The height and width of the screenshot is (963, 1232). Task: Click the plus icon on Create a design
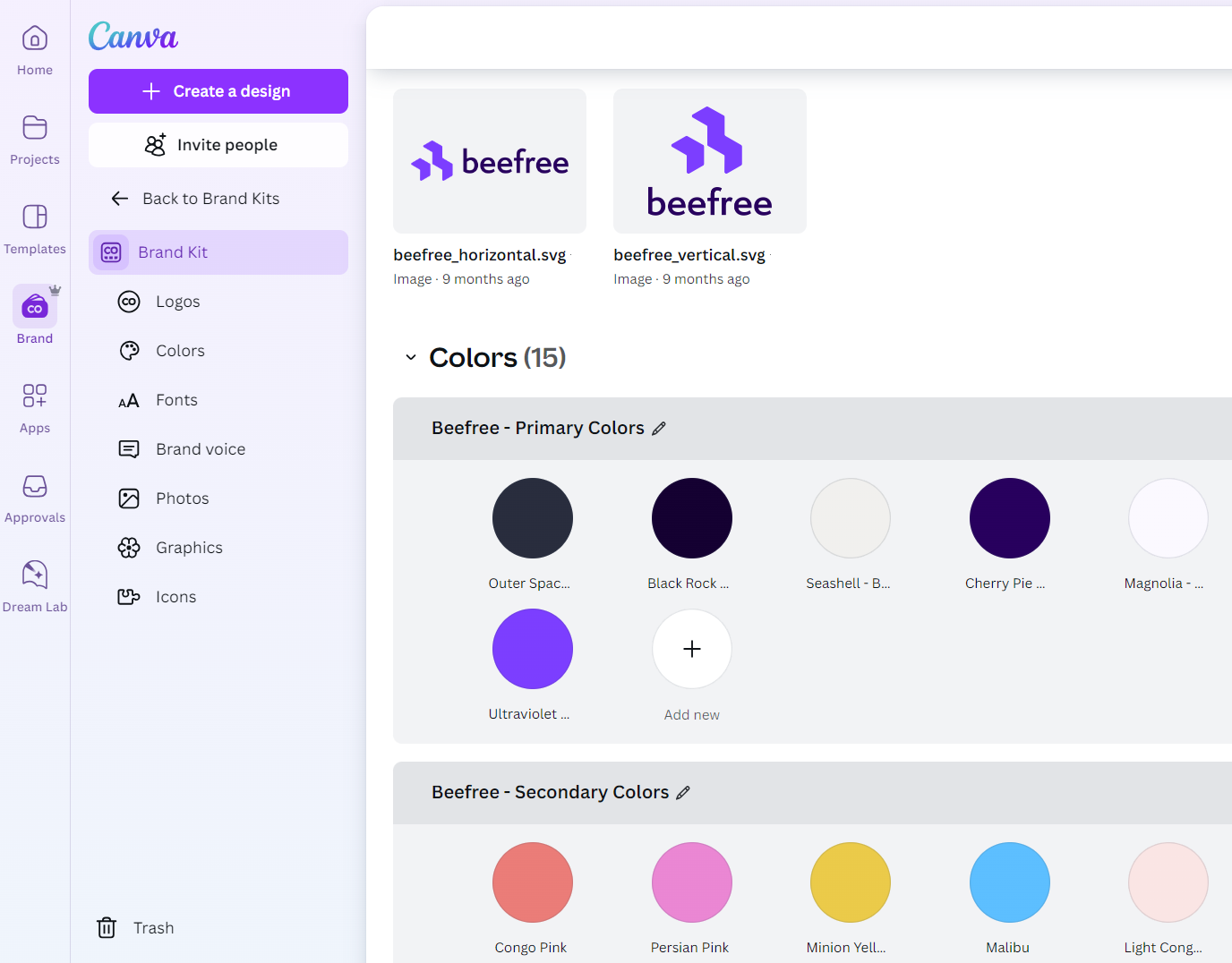click(151, 91)
